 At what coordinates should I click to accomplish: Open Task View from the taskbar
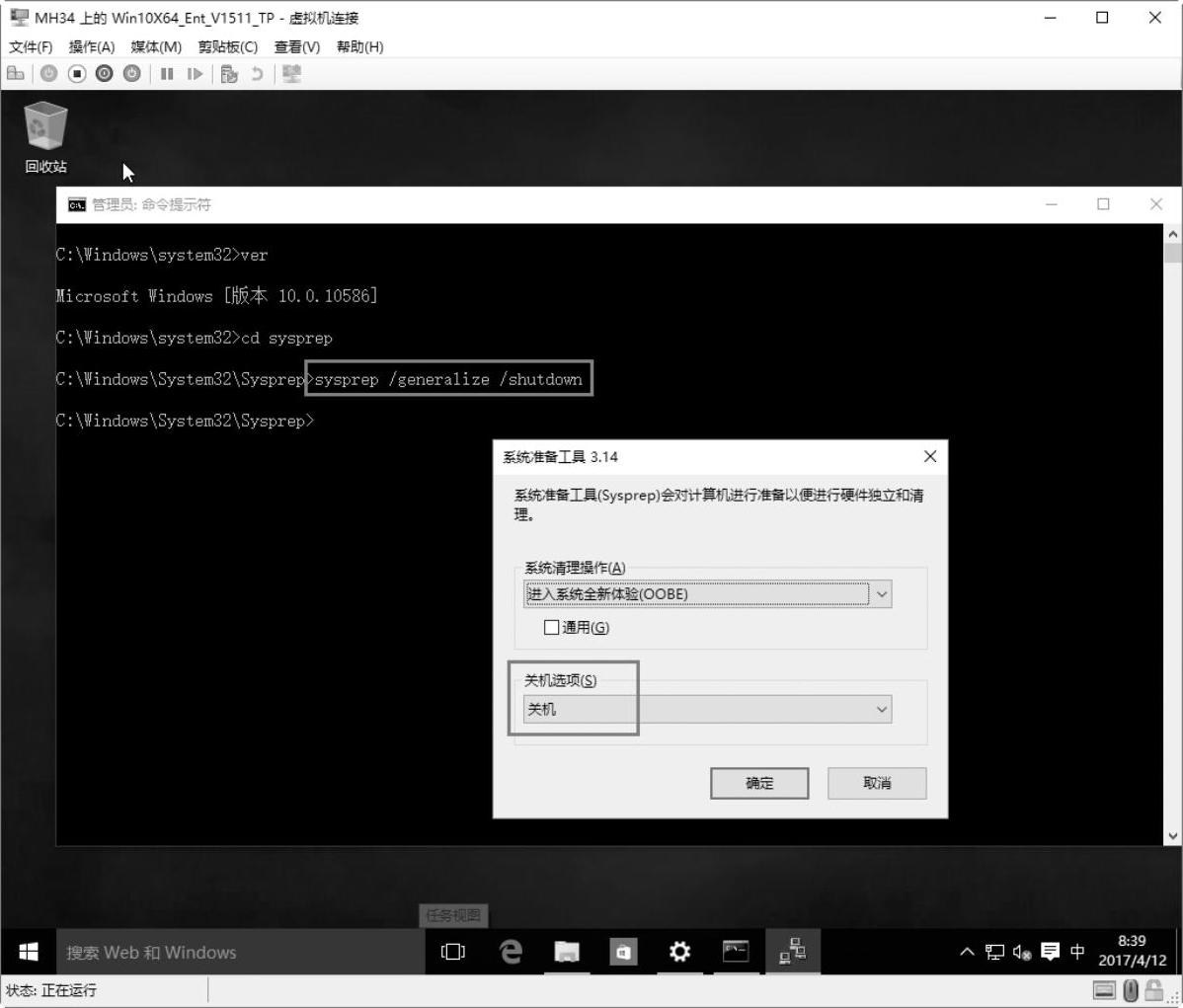tap(453, 952)
